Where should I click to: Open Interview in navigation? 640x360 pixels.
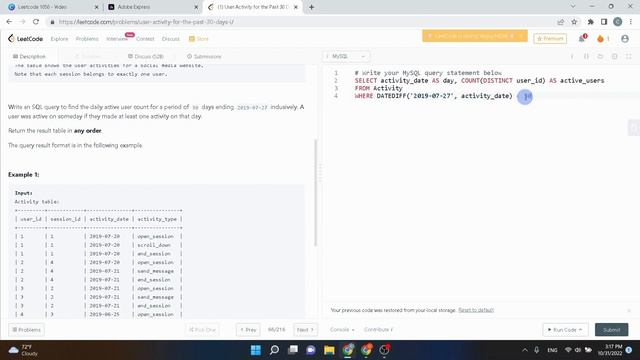(x=117, y=39)
